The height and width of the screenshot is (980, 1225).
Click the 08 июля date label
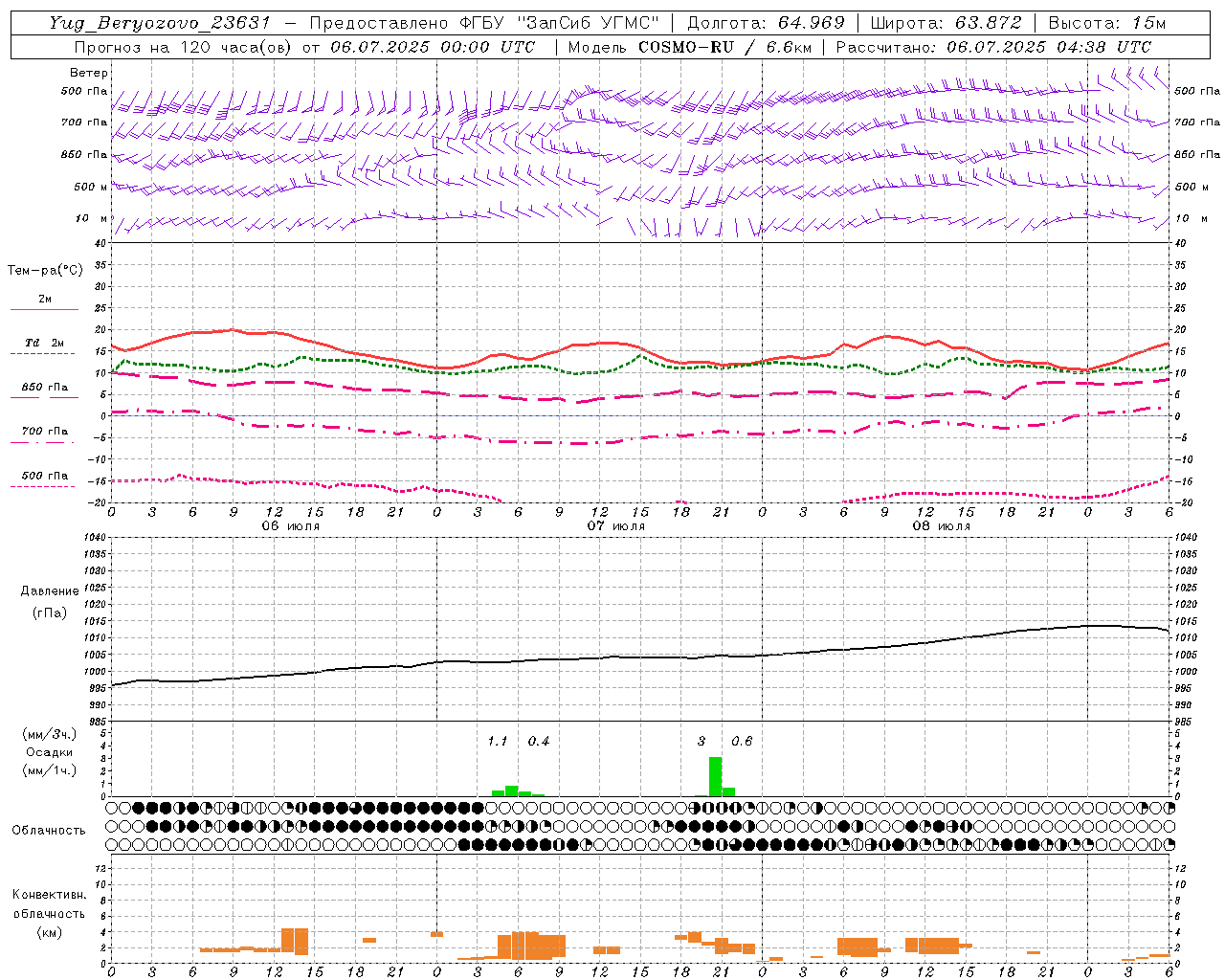click(942, 525)
